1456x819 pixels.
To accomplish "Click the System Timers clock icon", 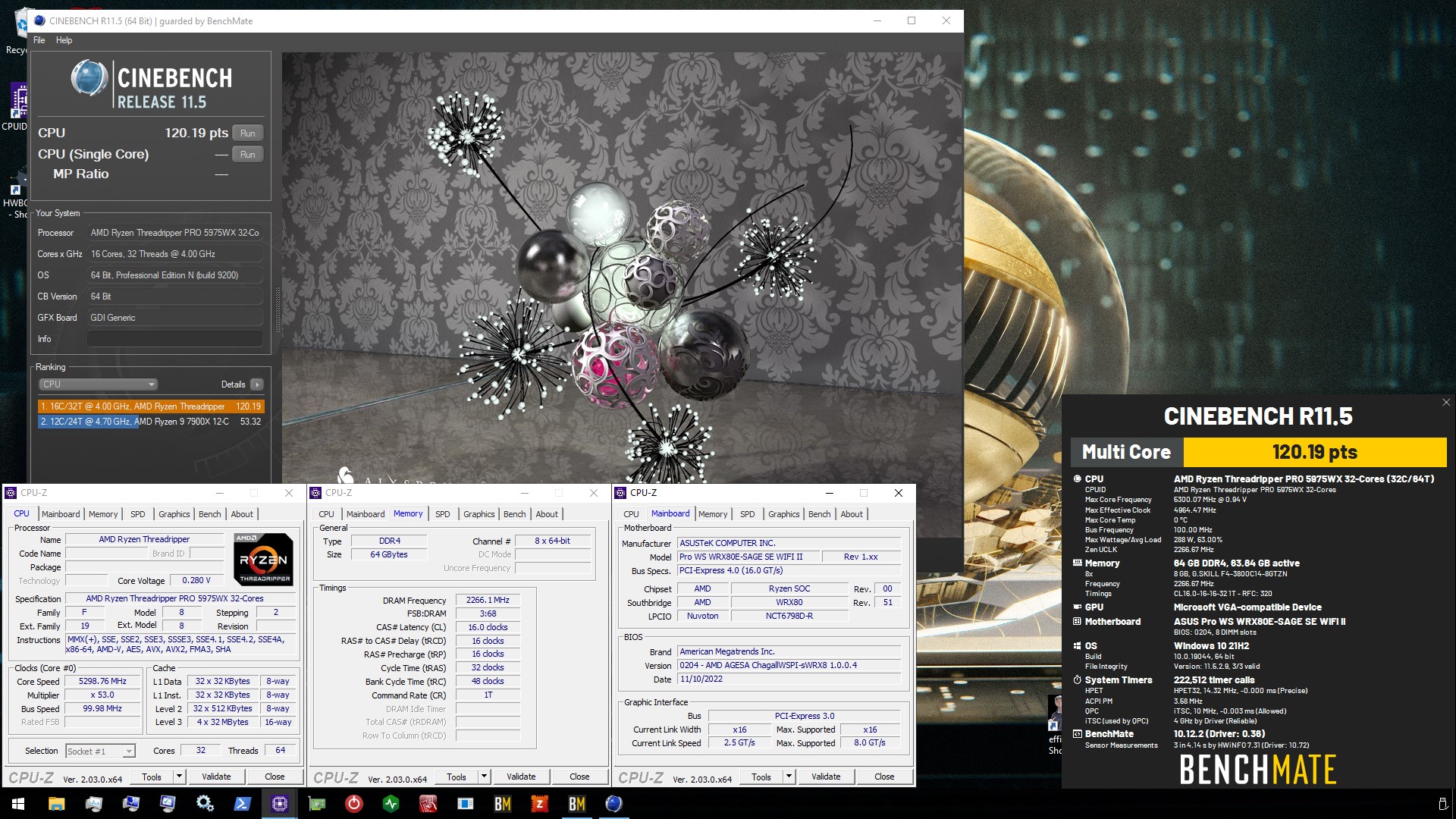I will click(1077, 680).
